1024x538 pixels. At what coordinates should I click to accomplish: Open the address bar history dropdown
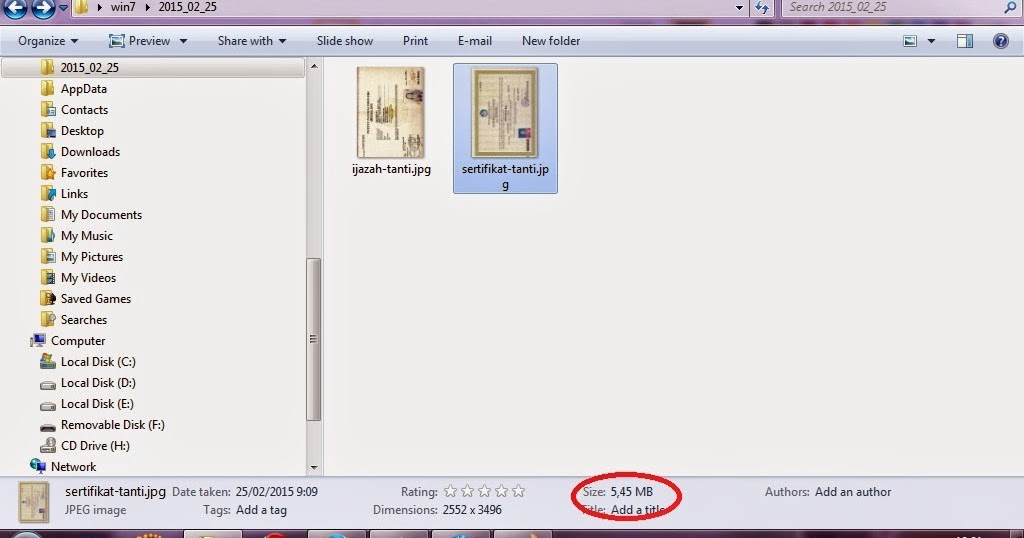(x=739, y=8)
